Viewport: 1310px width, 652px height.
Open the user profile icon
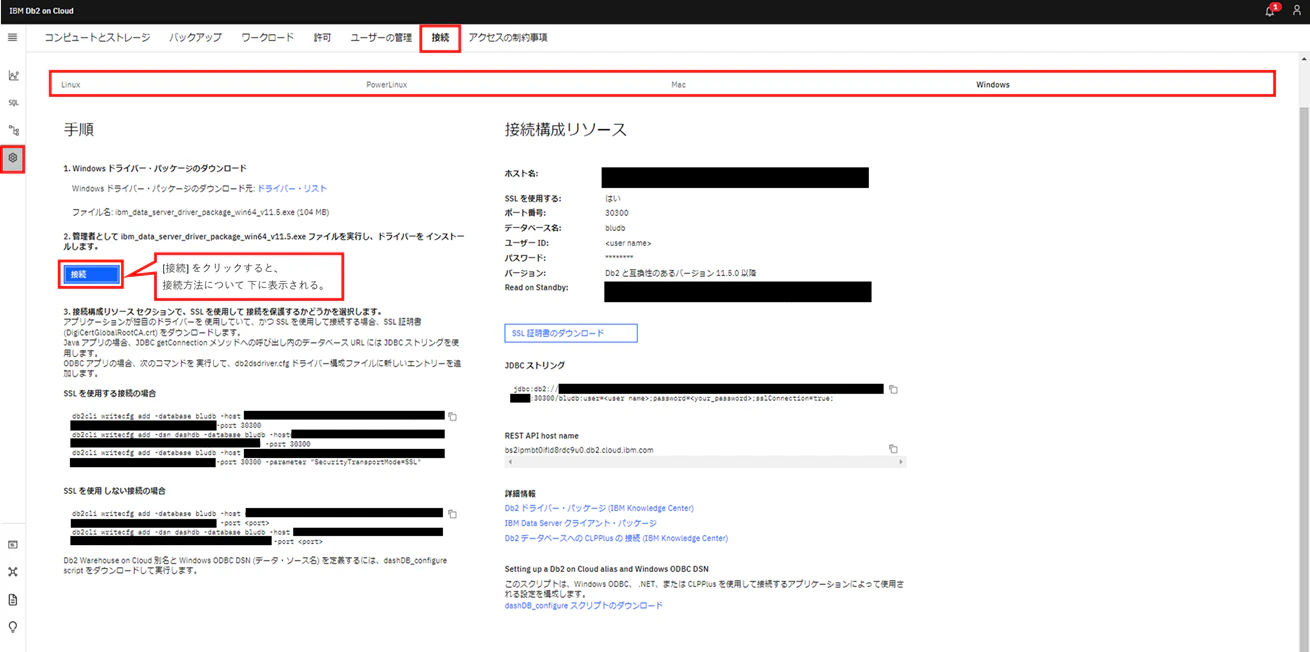coord(1296,10)
